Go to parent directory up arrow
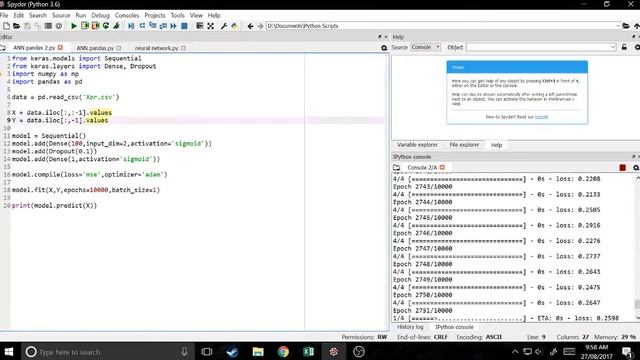The width and height of the screenshot is (640, 360). click(x=636, y=26)
